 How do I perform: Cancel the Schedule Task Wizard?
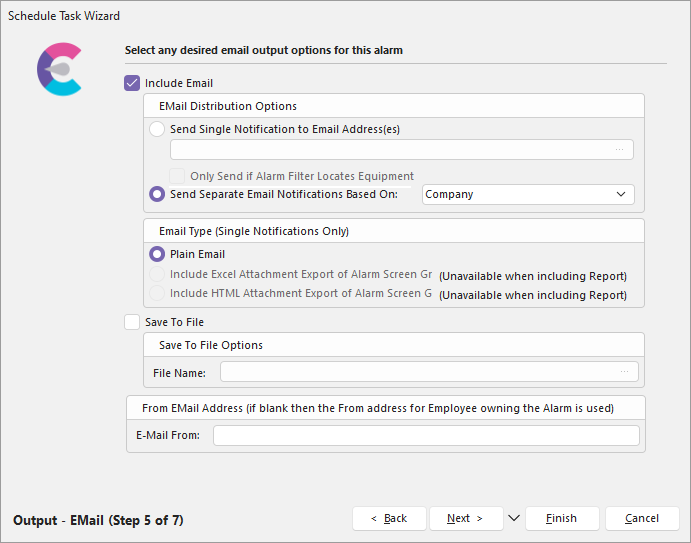[642, 518]
